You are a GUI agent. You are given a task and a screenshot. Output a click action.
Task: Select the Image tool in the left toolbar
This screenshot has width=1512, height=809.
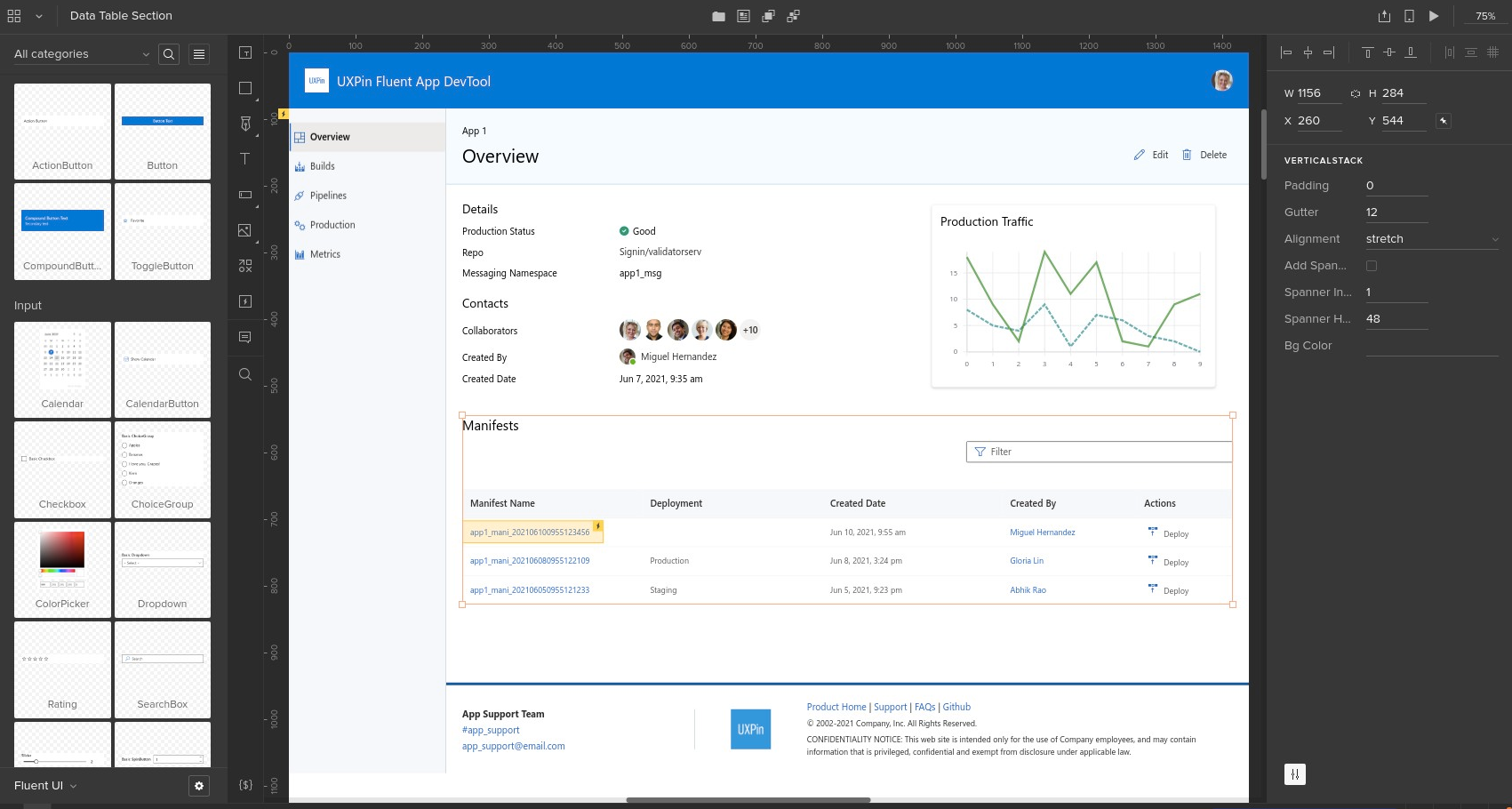tap(244, 229)
